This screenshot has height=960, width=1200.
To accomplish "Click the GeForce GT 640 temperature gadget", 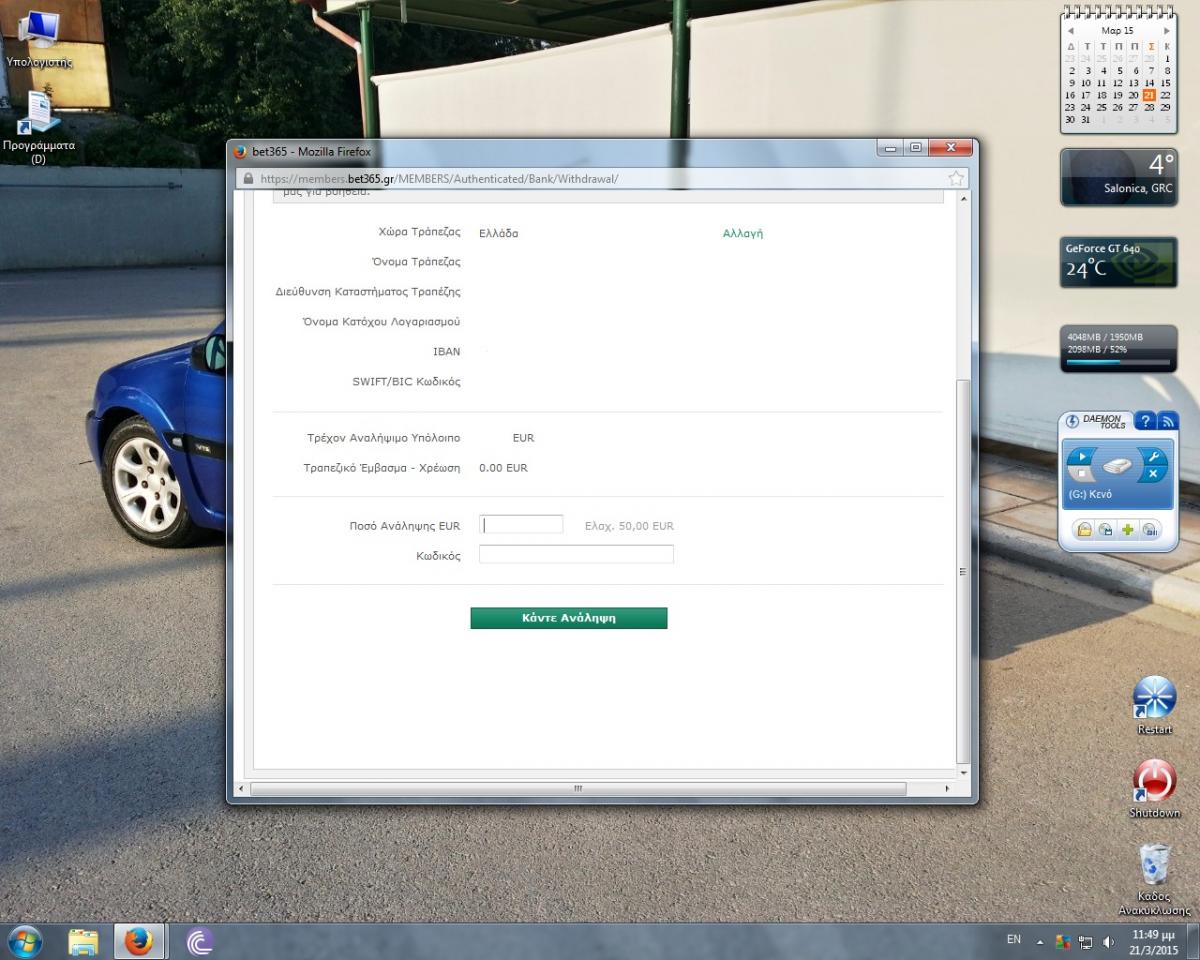I will pos(1118,262).
